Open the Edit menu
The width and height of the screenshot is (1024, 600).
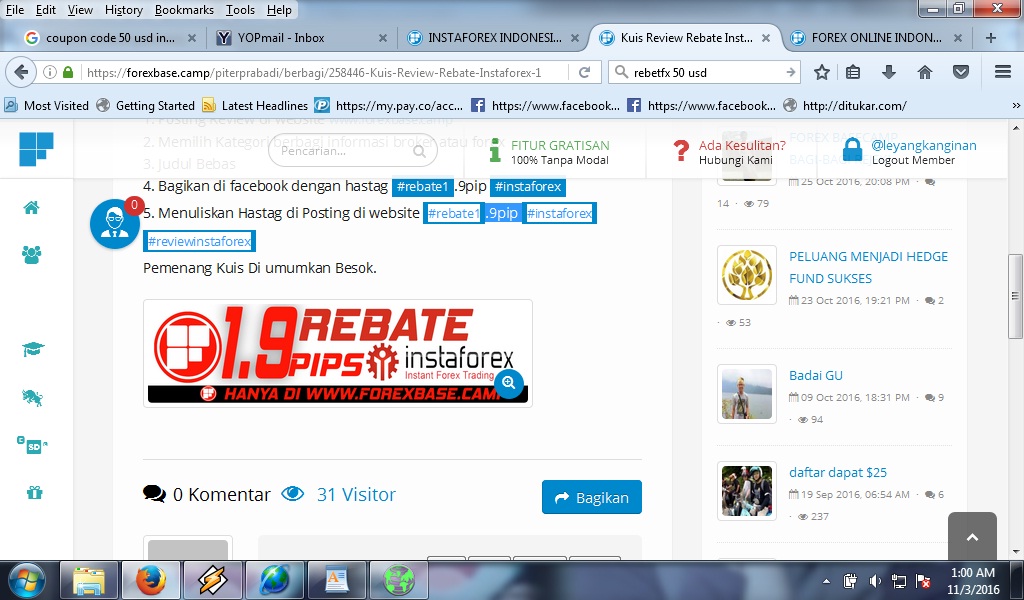(x=46, y=10)
